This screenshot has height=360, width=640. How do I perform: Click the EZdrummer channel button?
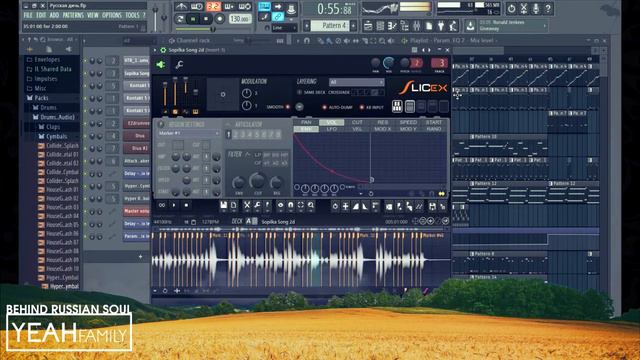(136, 123)
